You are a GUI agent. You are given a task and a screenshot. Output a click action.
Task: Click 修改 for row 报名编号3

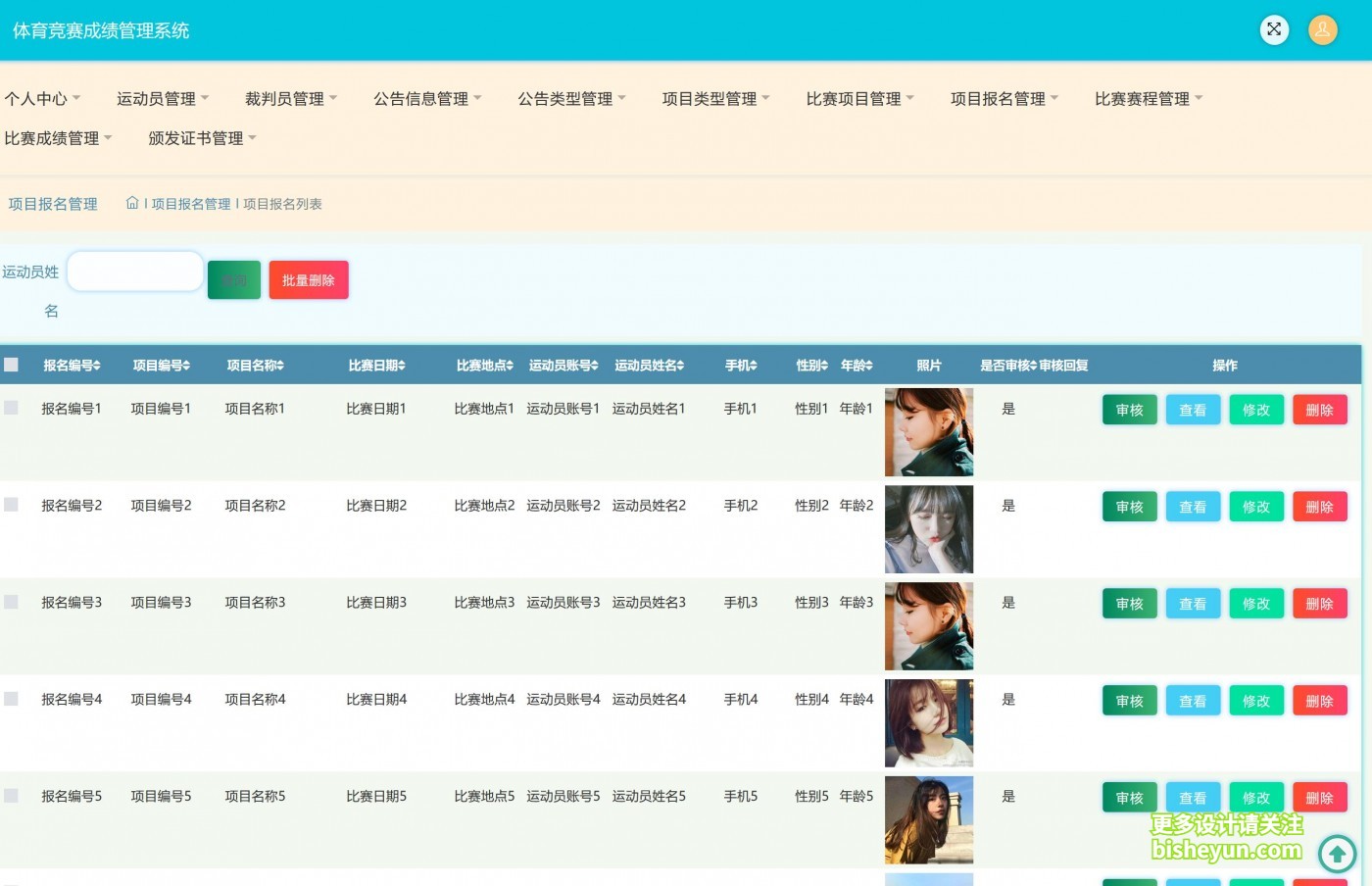coord(1256,604)
